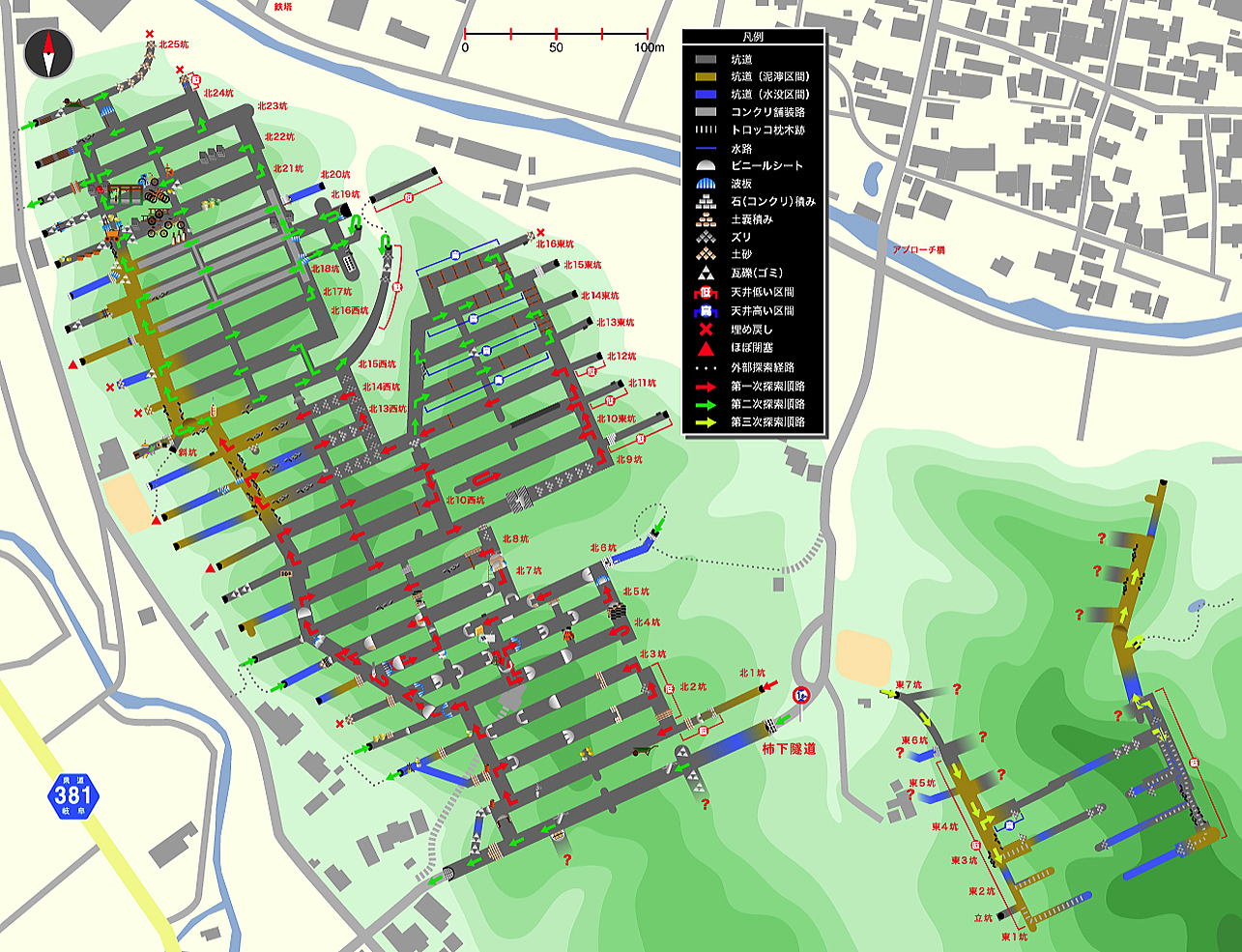Click the アプローチ橋 bridge label
Viewport: 1242px width, 952px height.
click(x=918, y=250)
